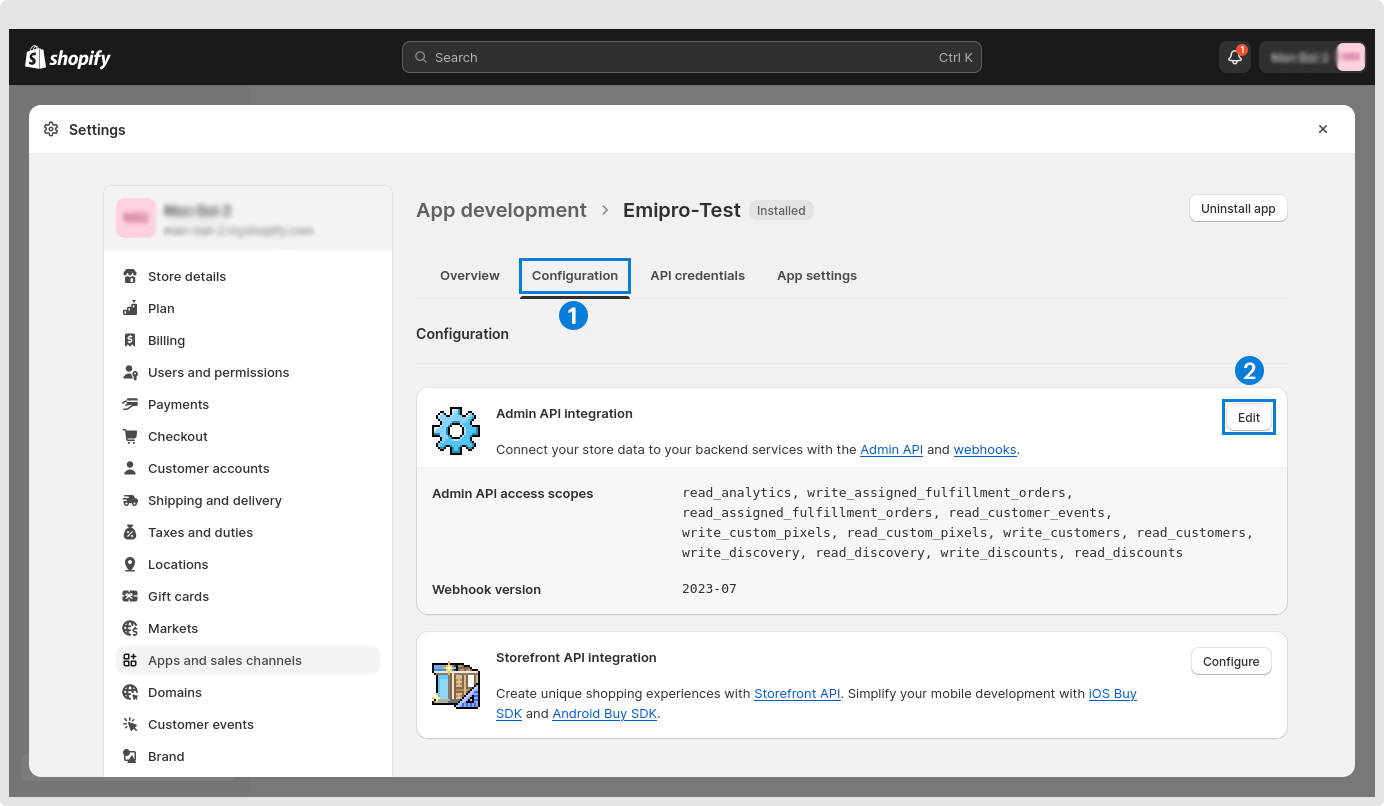Open the notifications bell
Image resolution: width=1384 pixels, height=806 pixels.
point(1235,57)
